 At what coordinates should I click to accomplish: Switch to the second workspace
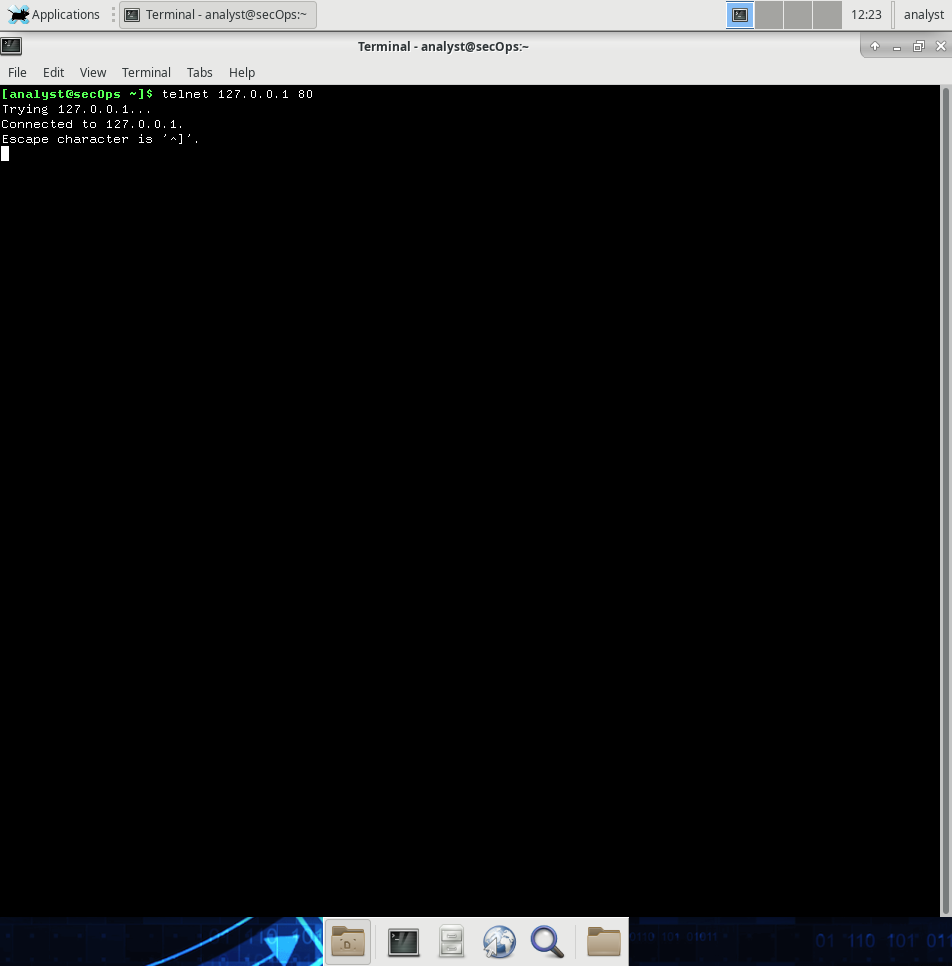(769, 15)
